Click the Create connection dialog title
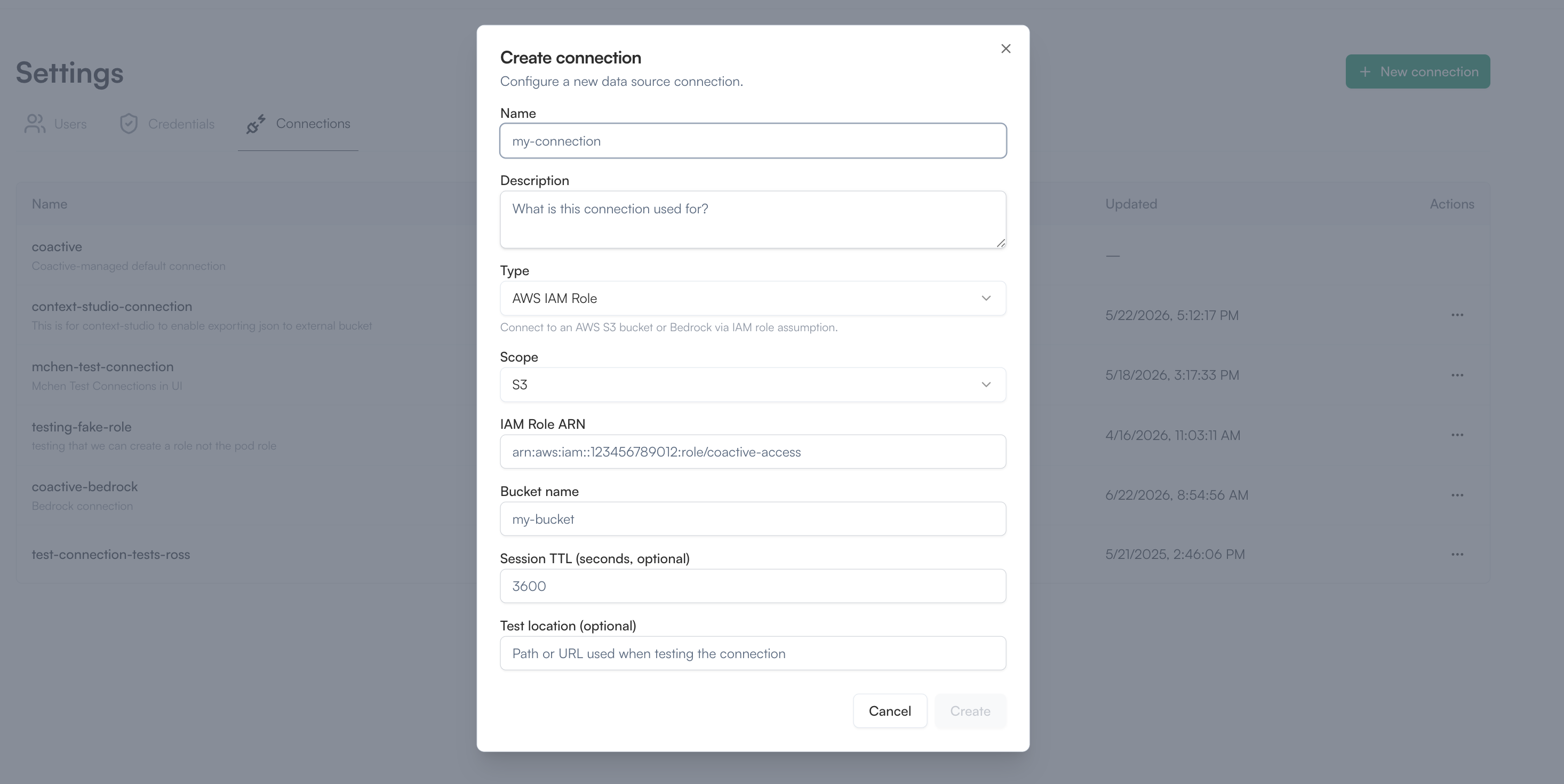The image size is (1564, 784). [571, 58]
